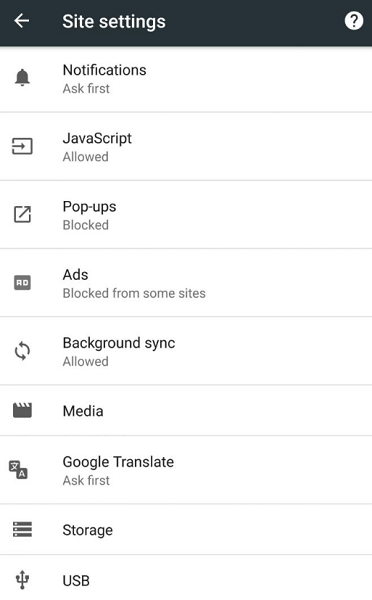Open Google Translate Ask first entry
Screen dimensions: 372x600
coord(186,470)
